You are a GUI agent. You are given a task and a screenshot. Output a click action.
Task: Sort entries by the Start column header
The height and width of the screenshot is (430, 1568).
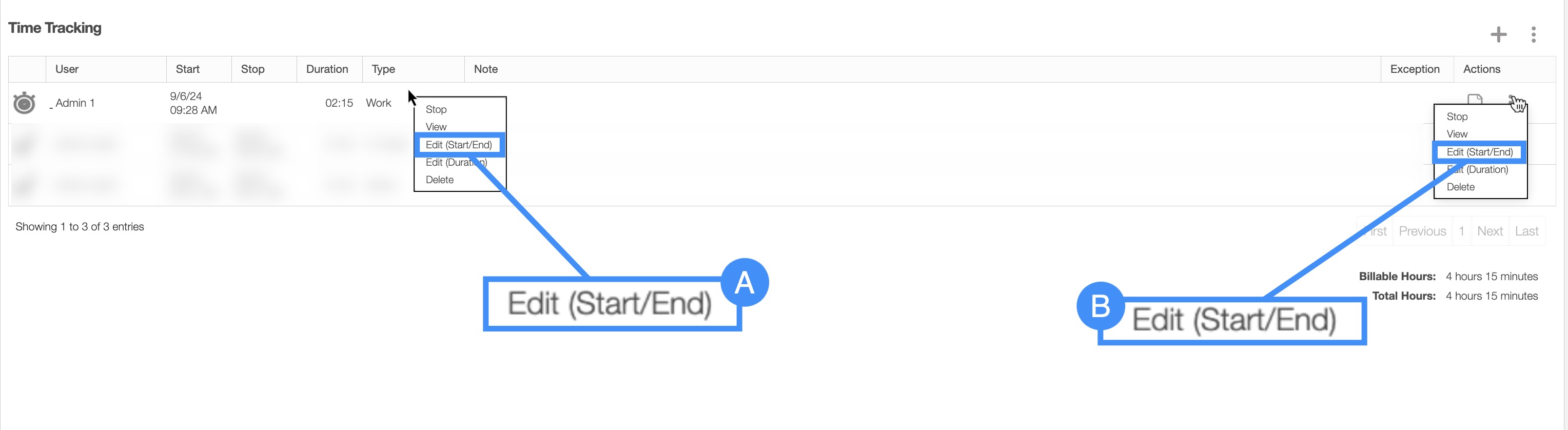pos(187,69)
